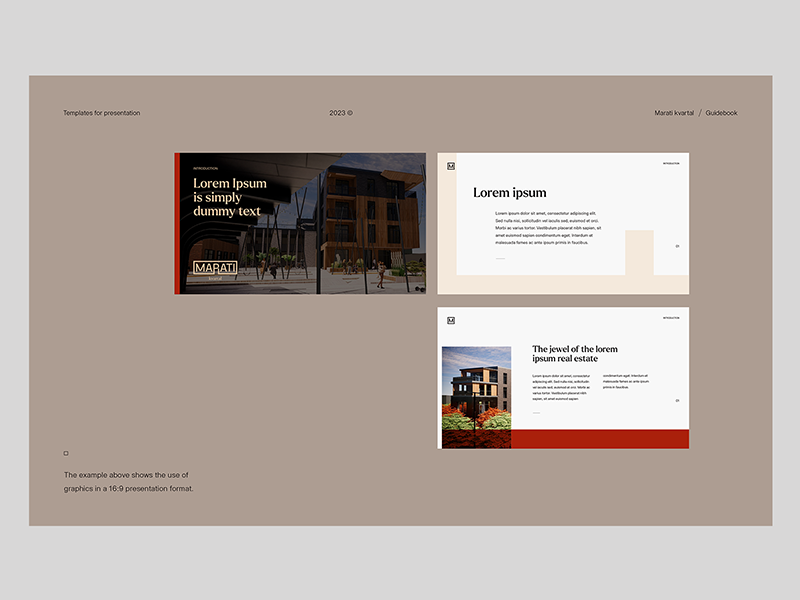
Task: Click the red band beneath the real estate slide
Action: point(600,438)
